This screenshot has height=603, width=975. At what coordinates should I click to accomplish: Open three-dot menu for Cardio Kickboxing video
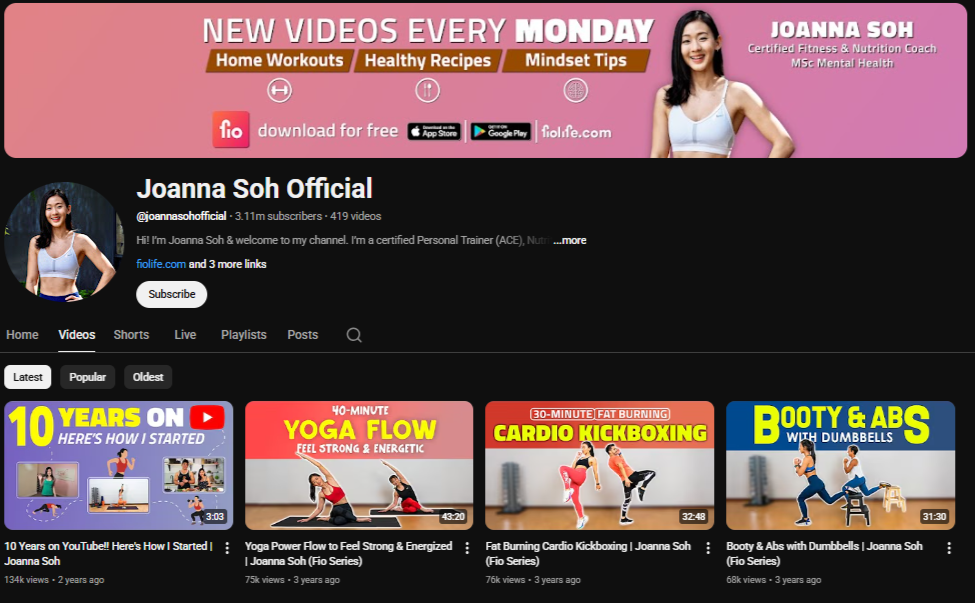click(708, 548)
